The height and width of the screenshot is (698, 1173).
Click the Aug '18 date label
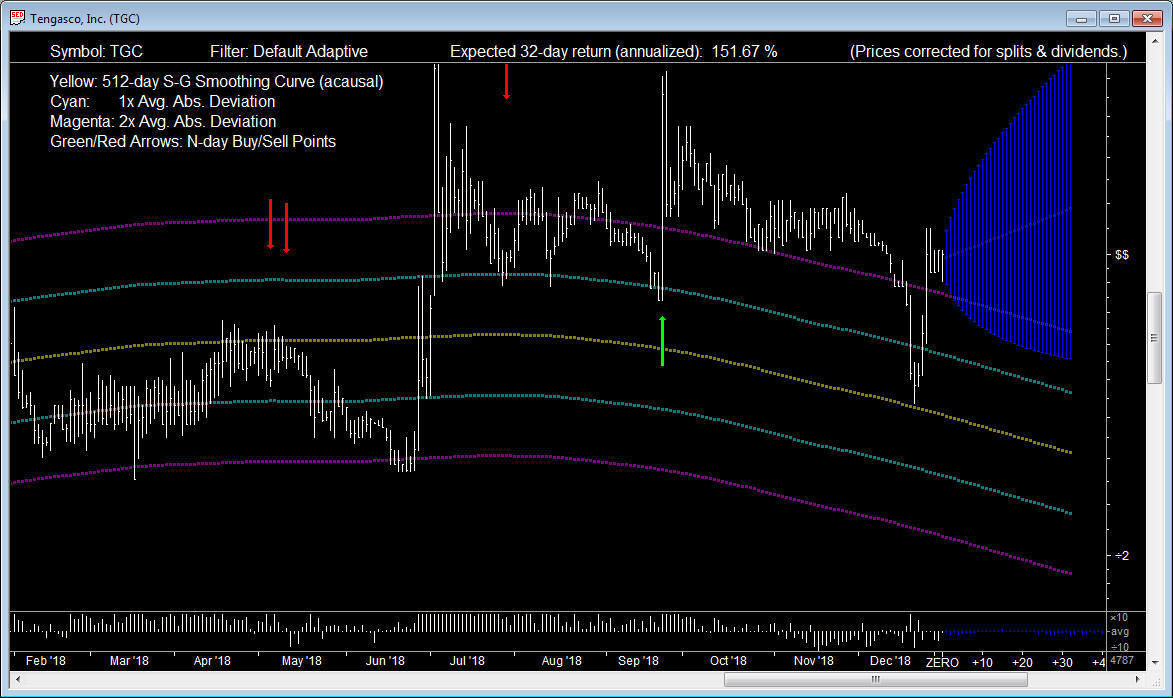coord(561,661)
